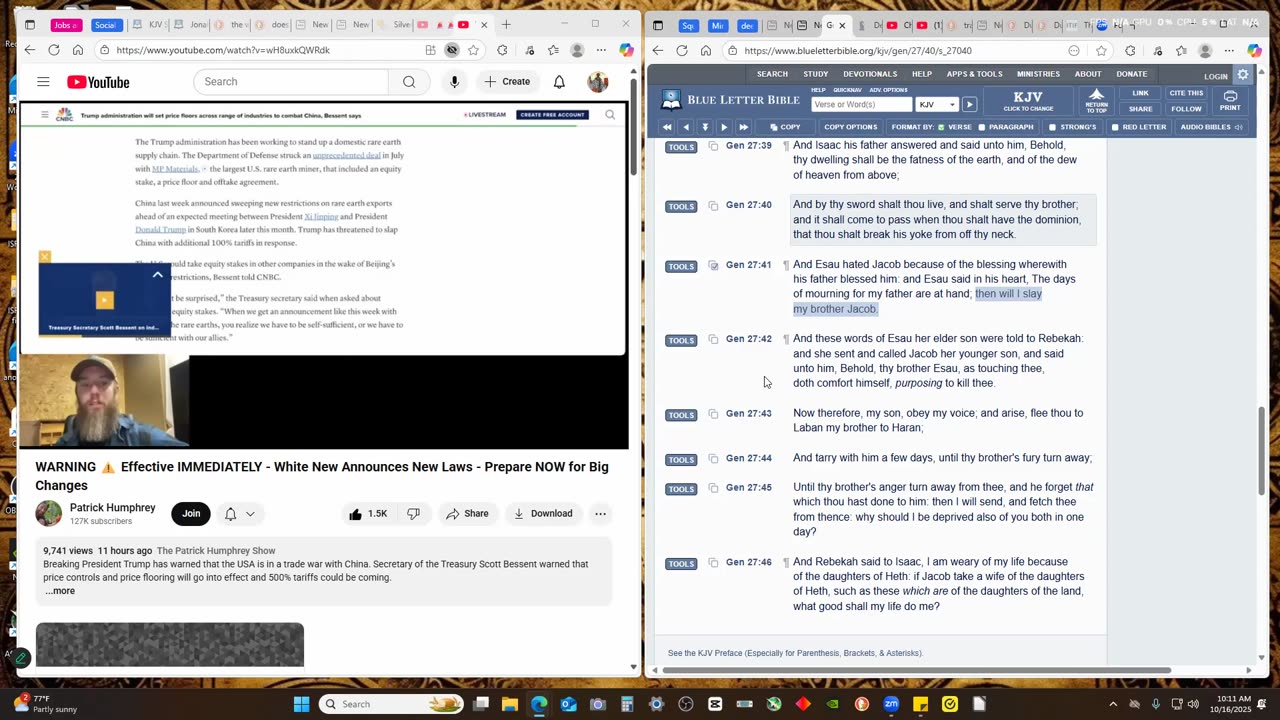Toggle the Strong's checkbox

pyautogui.click(x=1052, y=127)
